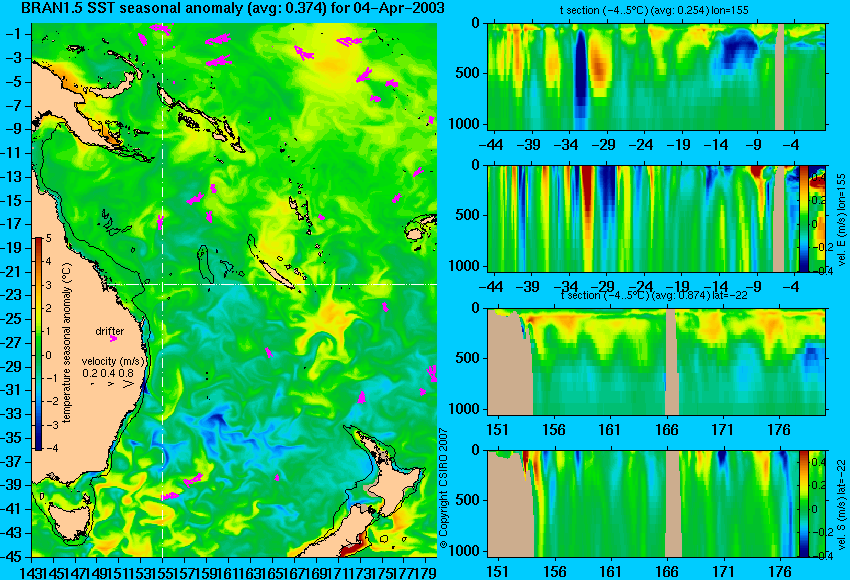Screen dimensions: 850x580
Task: Click the 't section' lon=155 title text
Action: tap(654, 10)
